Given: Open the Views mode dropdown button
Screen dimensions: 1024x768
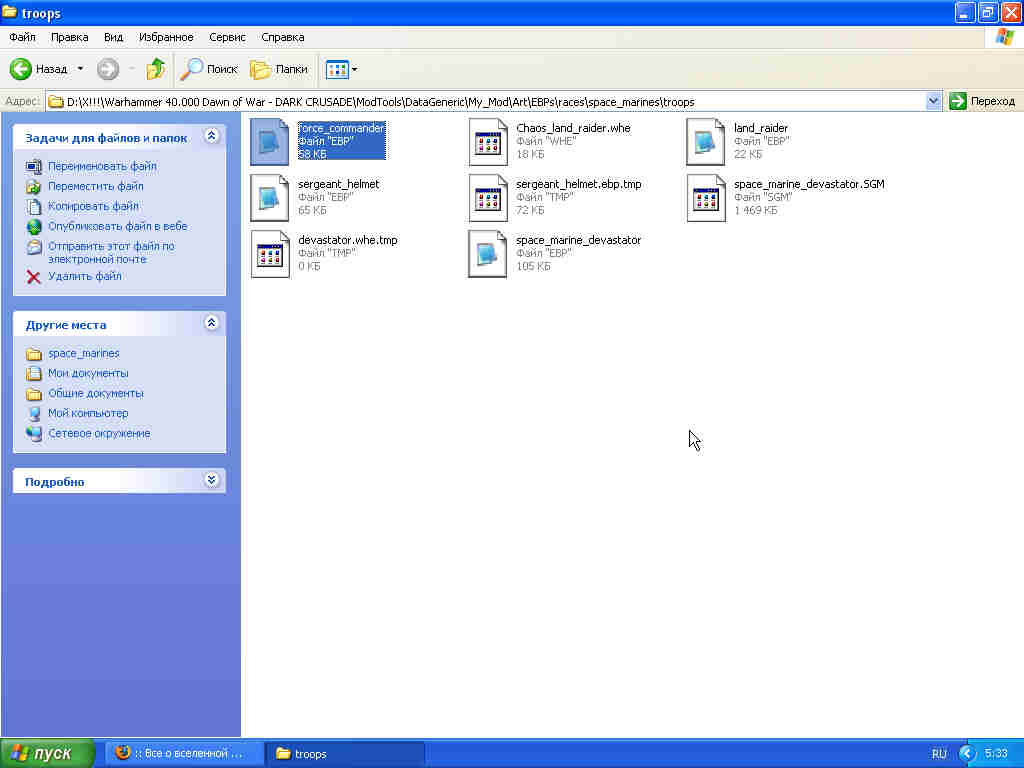Looking at the screenshot, I should point(342,69).
